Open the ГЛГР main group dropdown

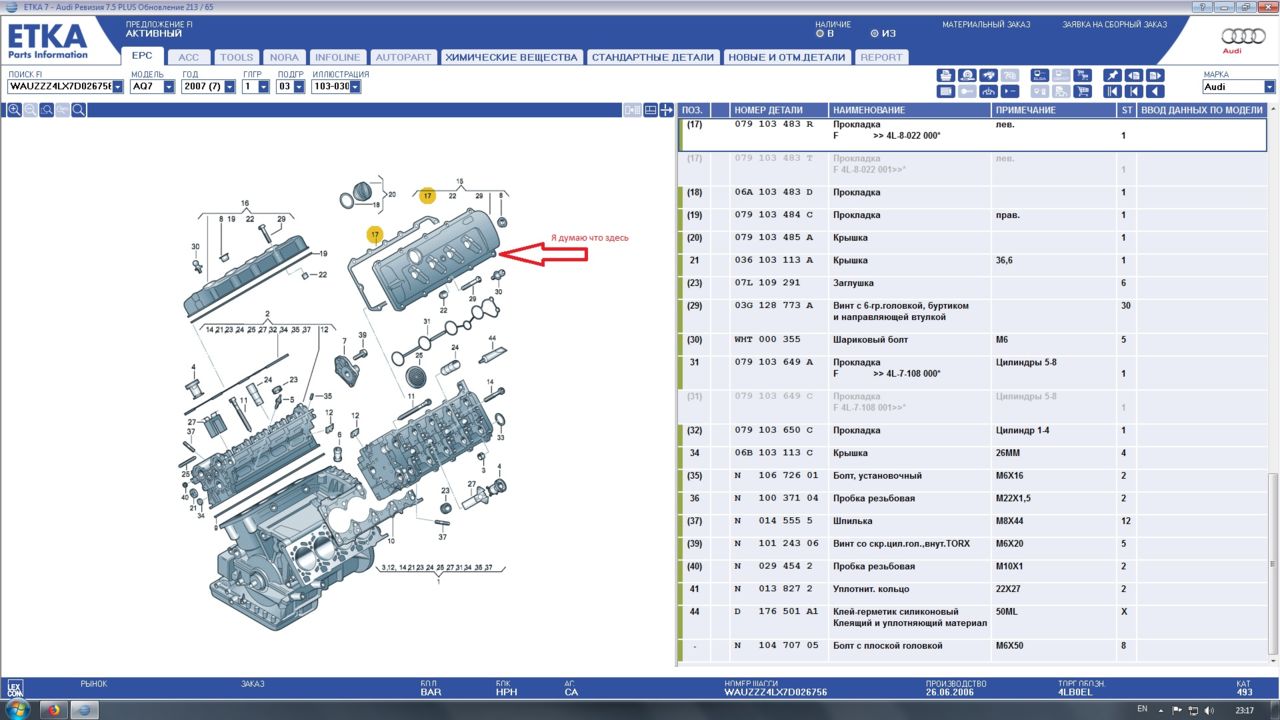264,87
